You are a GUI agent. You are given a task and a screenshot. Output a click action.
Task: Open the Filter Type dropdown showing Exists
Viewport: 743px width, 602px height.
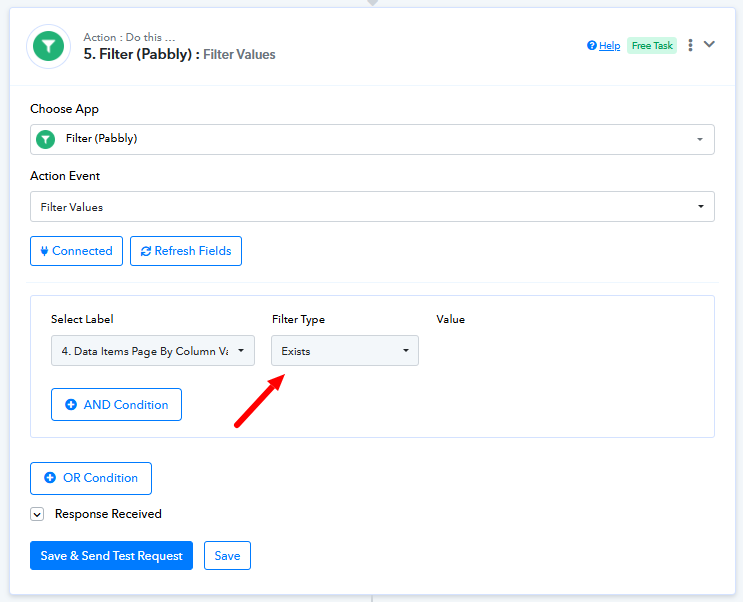pos(344,351)
